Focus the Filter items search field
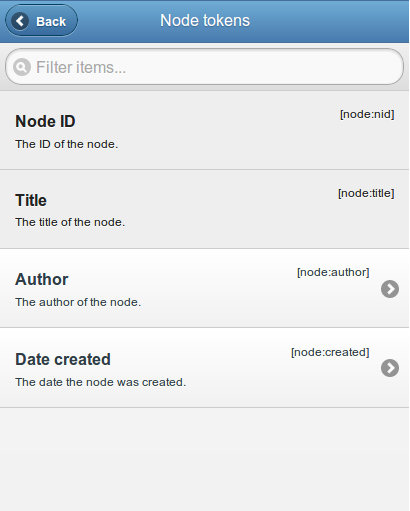This screenshot has height=511, width=410. coord(205,67)
